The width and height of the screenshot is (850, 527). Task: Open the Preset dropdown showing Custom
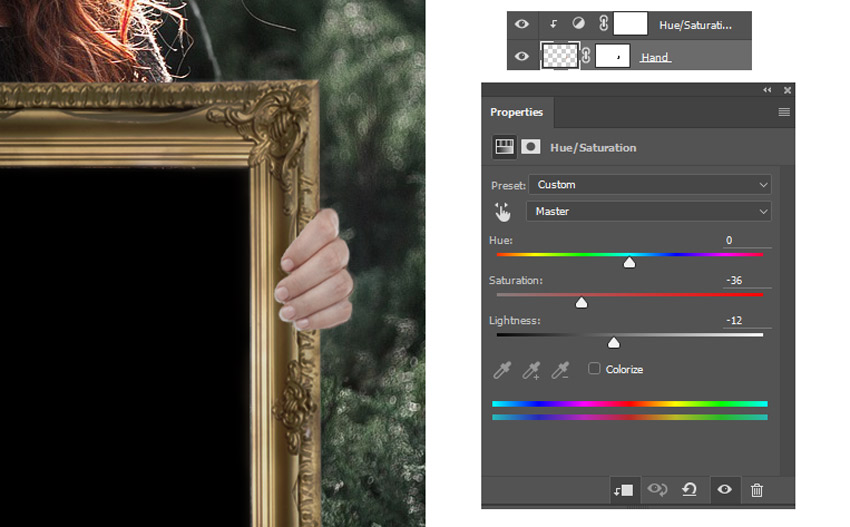(648, 185)
